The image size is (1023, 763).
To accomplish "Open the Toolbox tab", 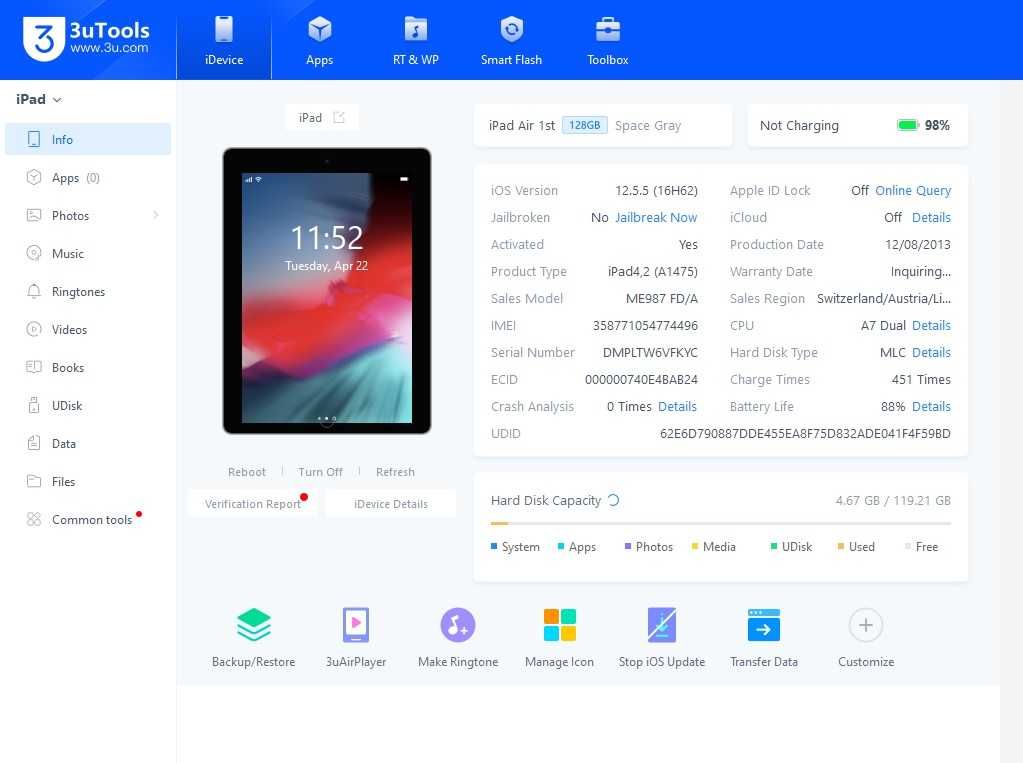I will [607, 40].
